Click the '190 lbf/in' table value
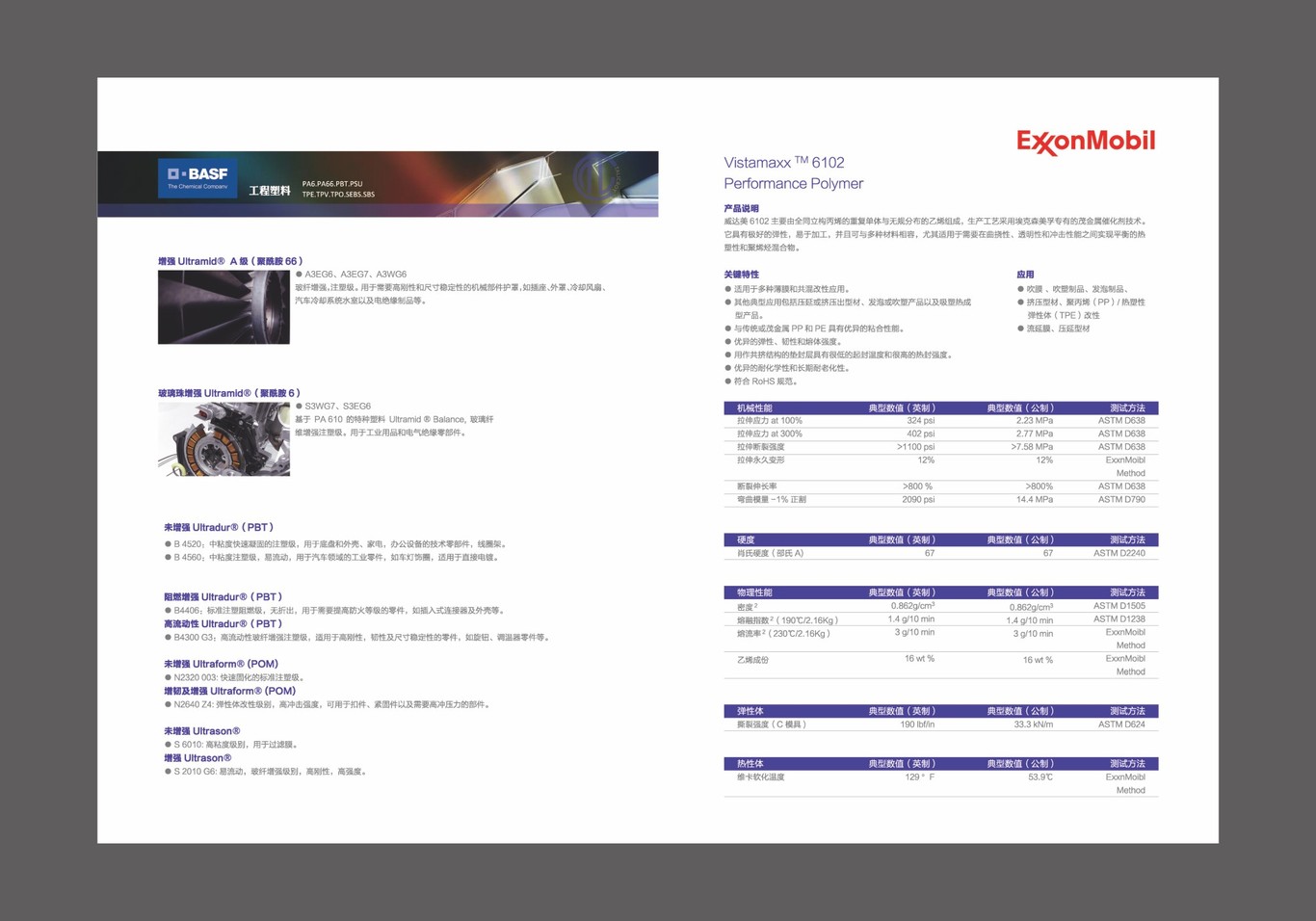1316x921 pixels. pyautogui.click(x=917, y=725)
